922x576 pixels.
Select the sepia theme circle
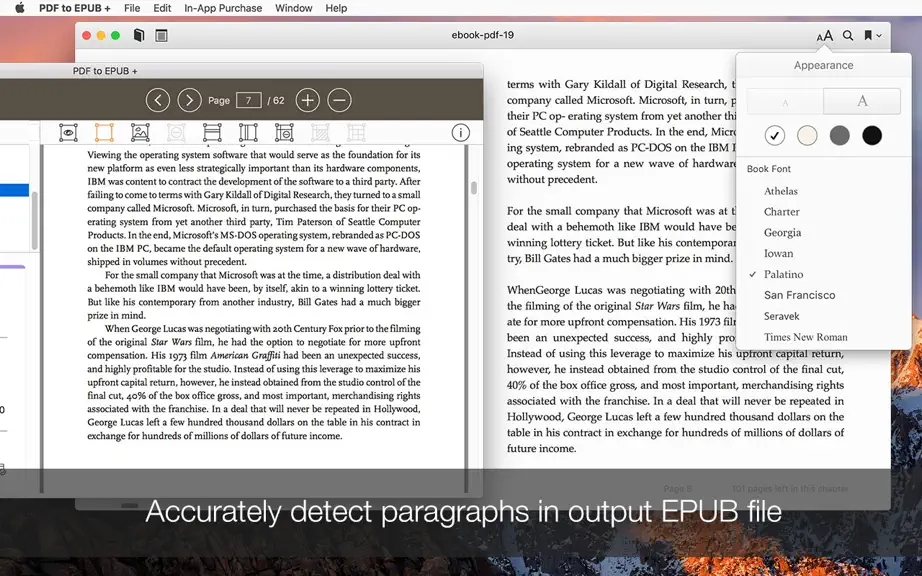[x=807, y=136]
